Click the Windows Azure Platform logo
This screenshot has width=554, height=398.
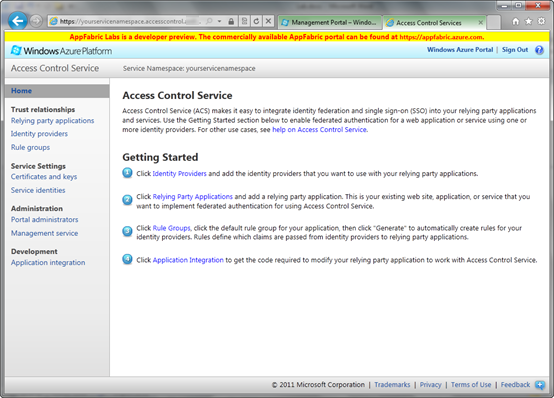(x=61, y=51)
